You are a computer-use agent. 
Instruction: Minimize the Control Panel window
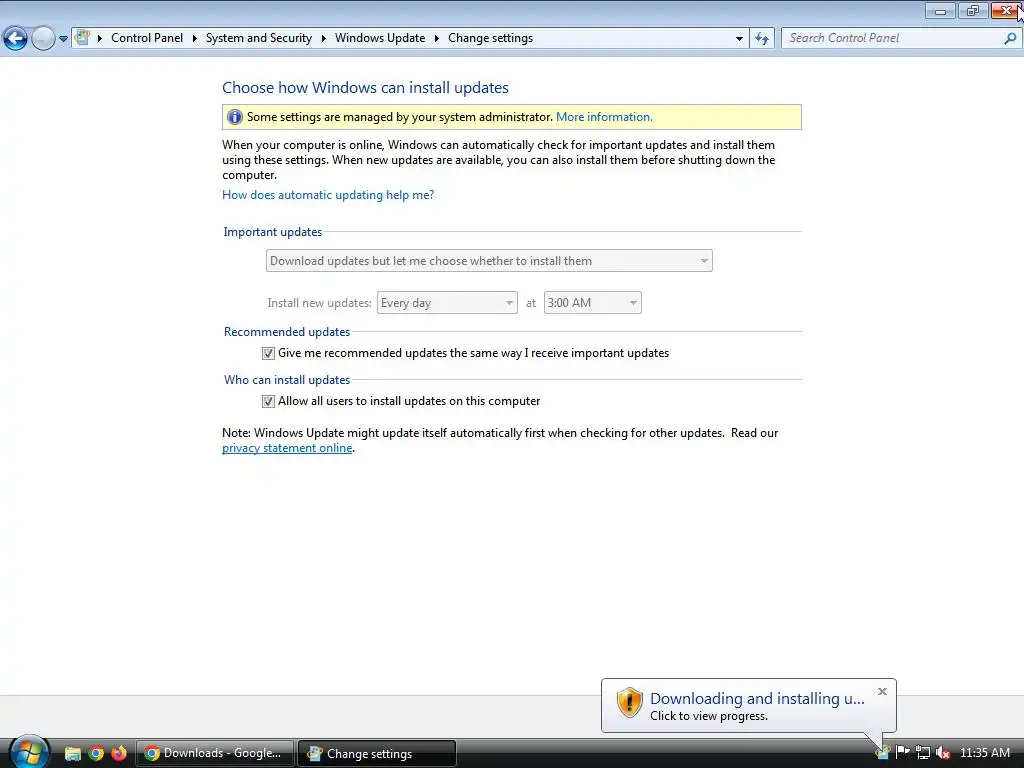click(940, 10)
